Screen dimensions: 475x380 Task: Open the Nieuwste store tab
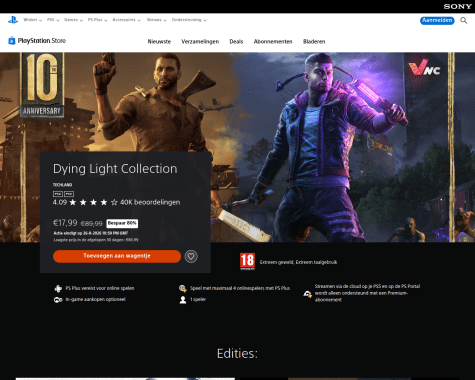point(159,42)
